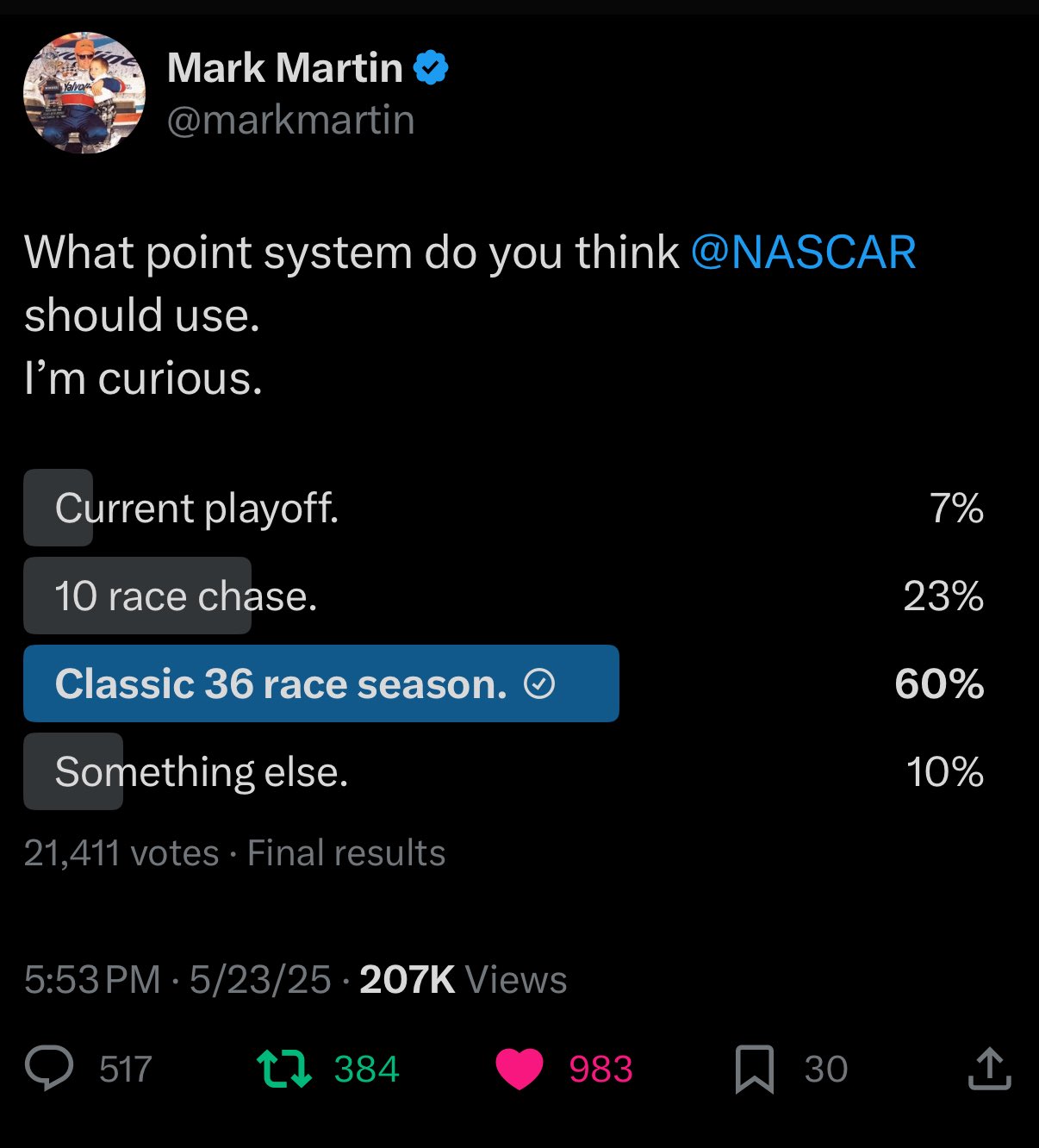This screenshot has width=1039, height=1148.
Task: Click the bookmark icon
Action: tap(754, 1069)
